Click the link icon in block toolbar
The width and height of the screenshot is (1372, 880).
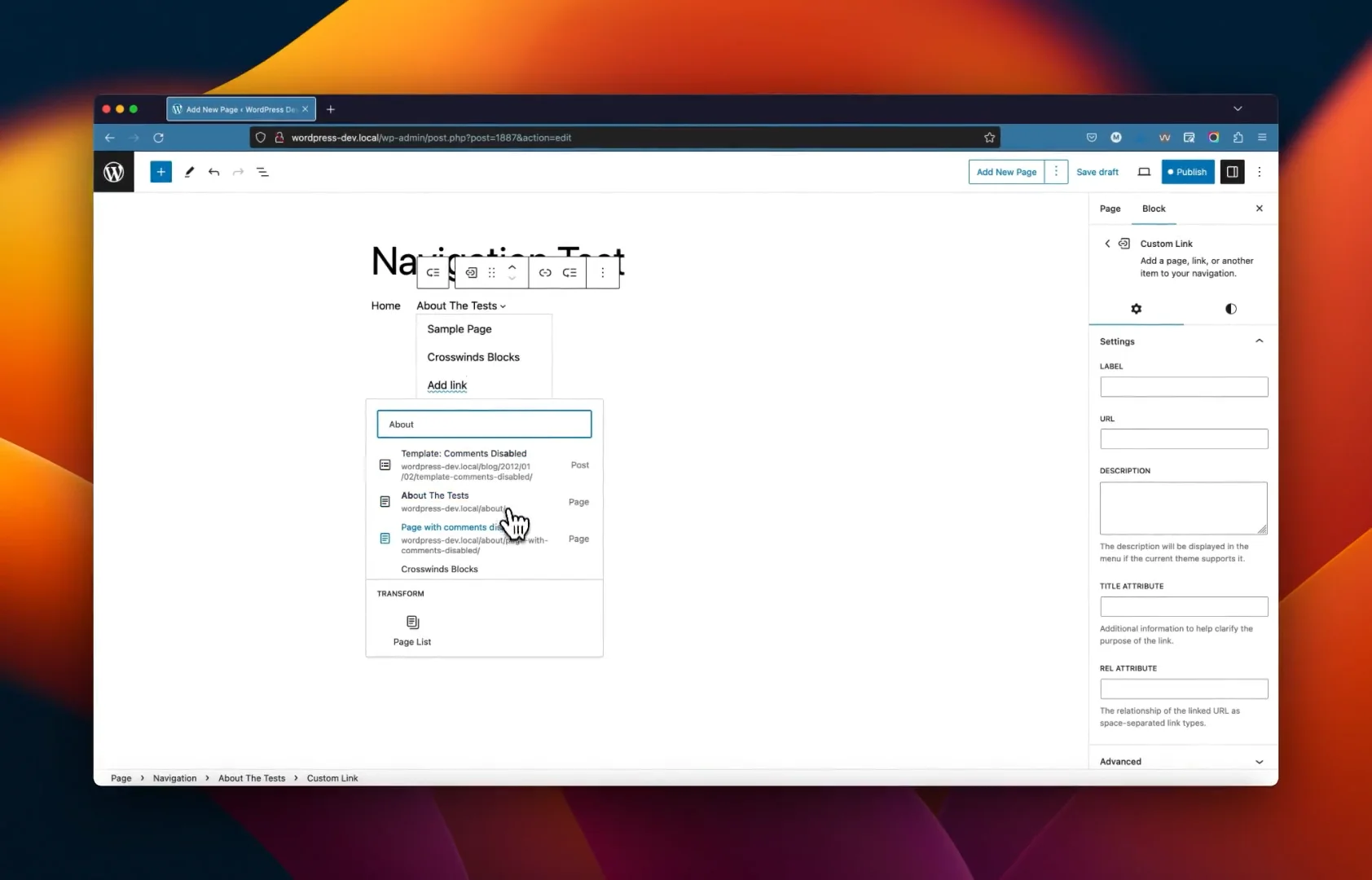pos(545,273)
